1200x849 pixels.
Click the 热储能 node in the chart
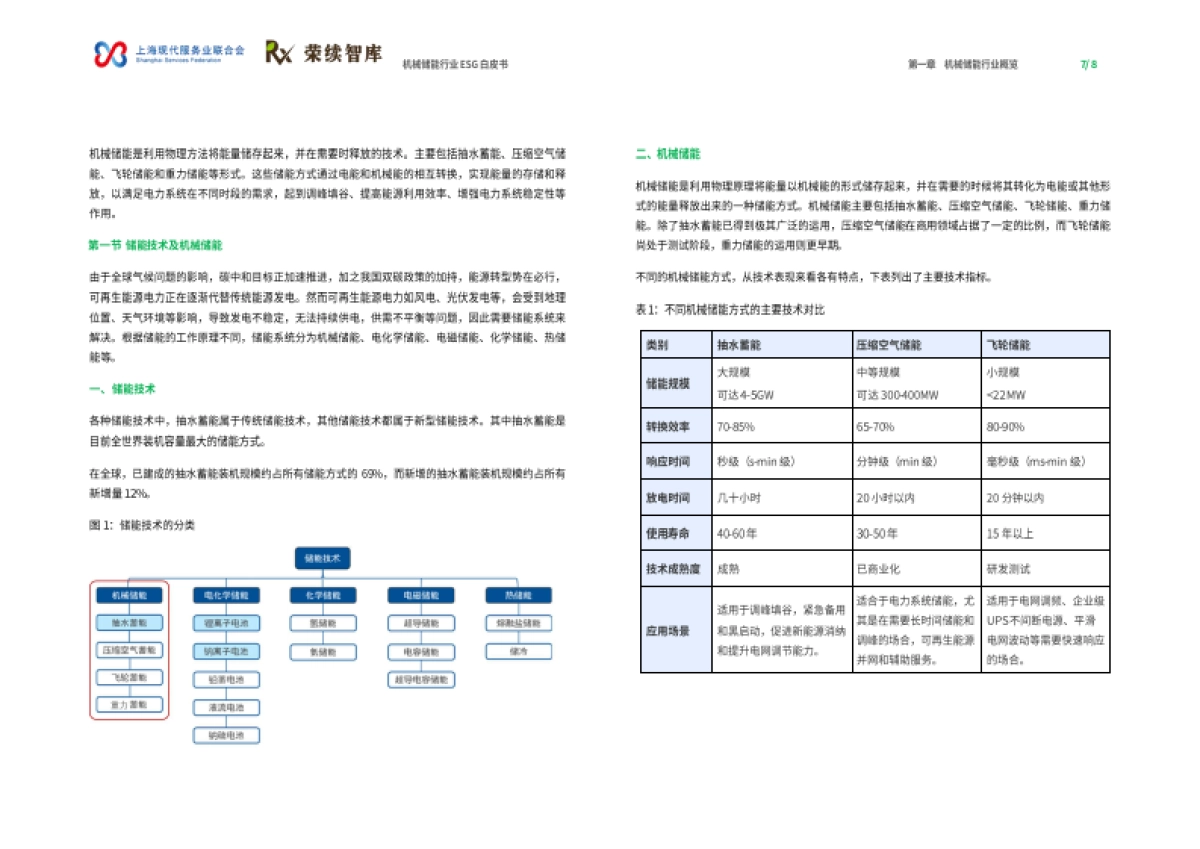pyautogui.click(x=520, y=594)
